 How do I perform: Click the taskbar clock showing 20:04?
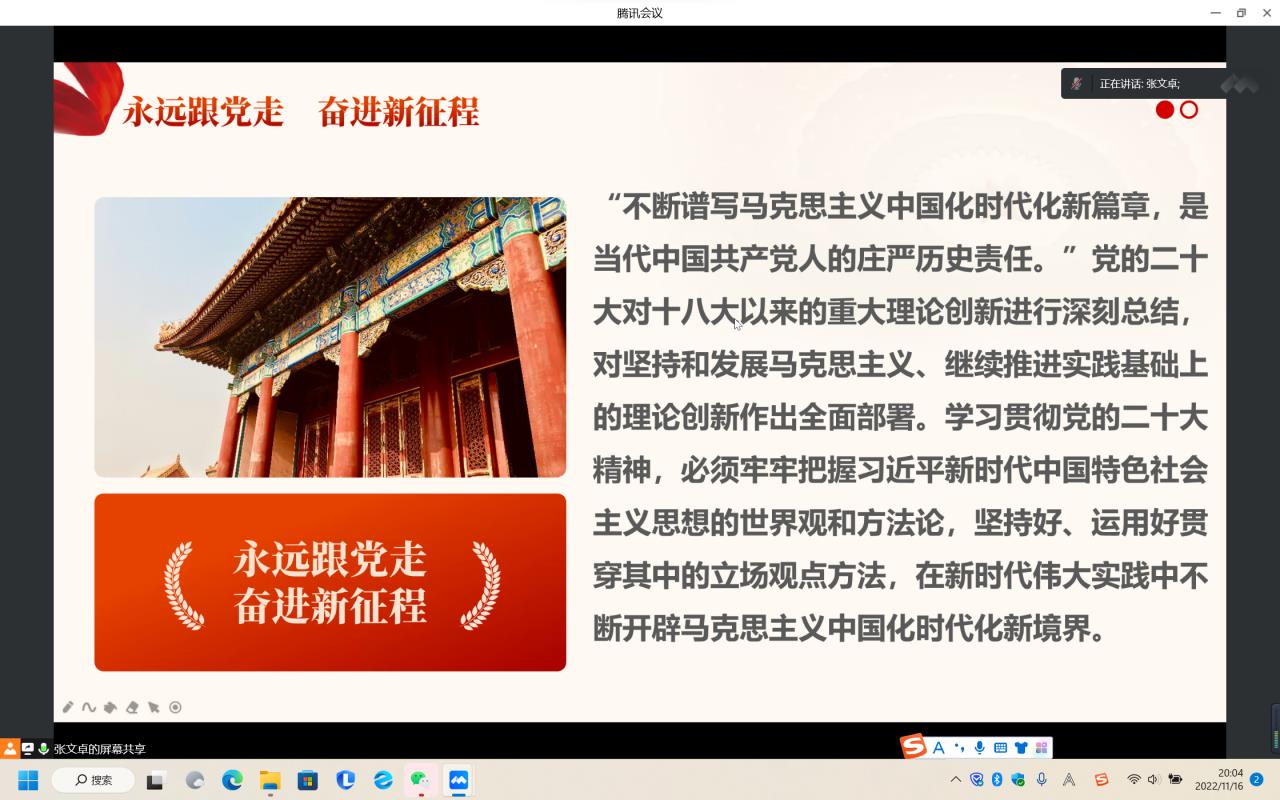tap(1218, 780)
